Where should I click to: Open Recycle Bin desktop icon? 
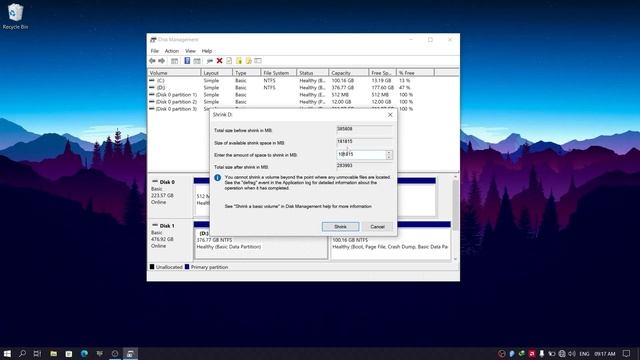16,16
